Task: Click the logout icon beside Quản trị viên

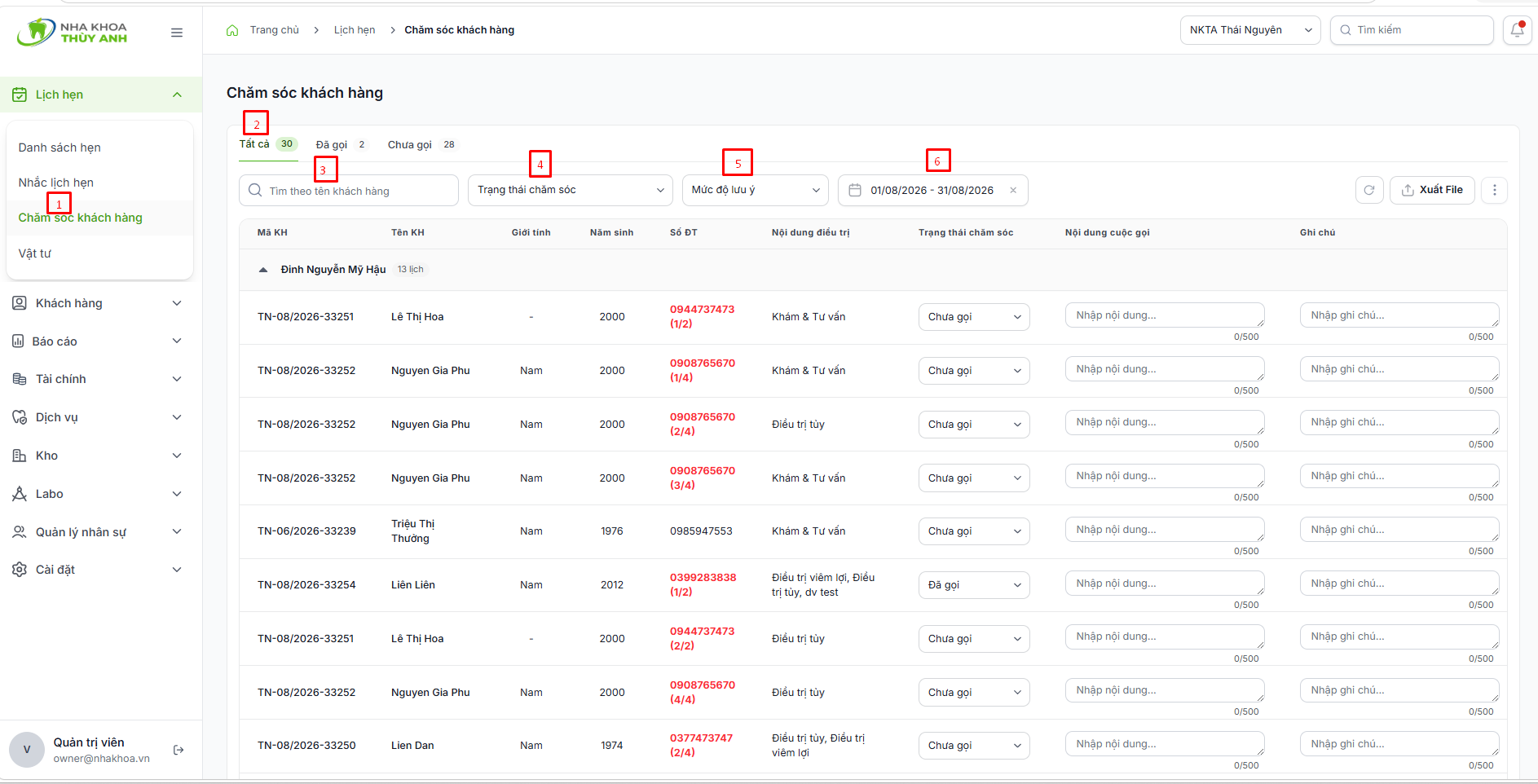Action: (x=178, y=750)
